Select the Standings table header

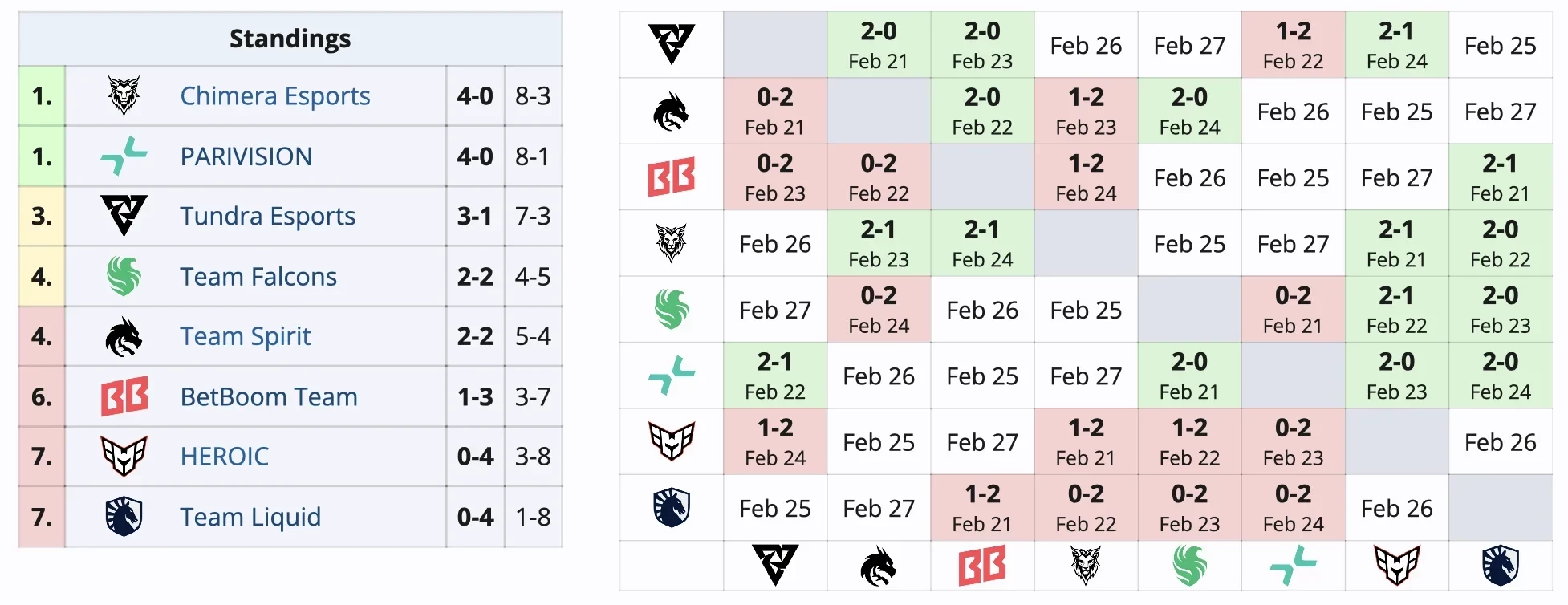click(290, 39)
